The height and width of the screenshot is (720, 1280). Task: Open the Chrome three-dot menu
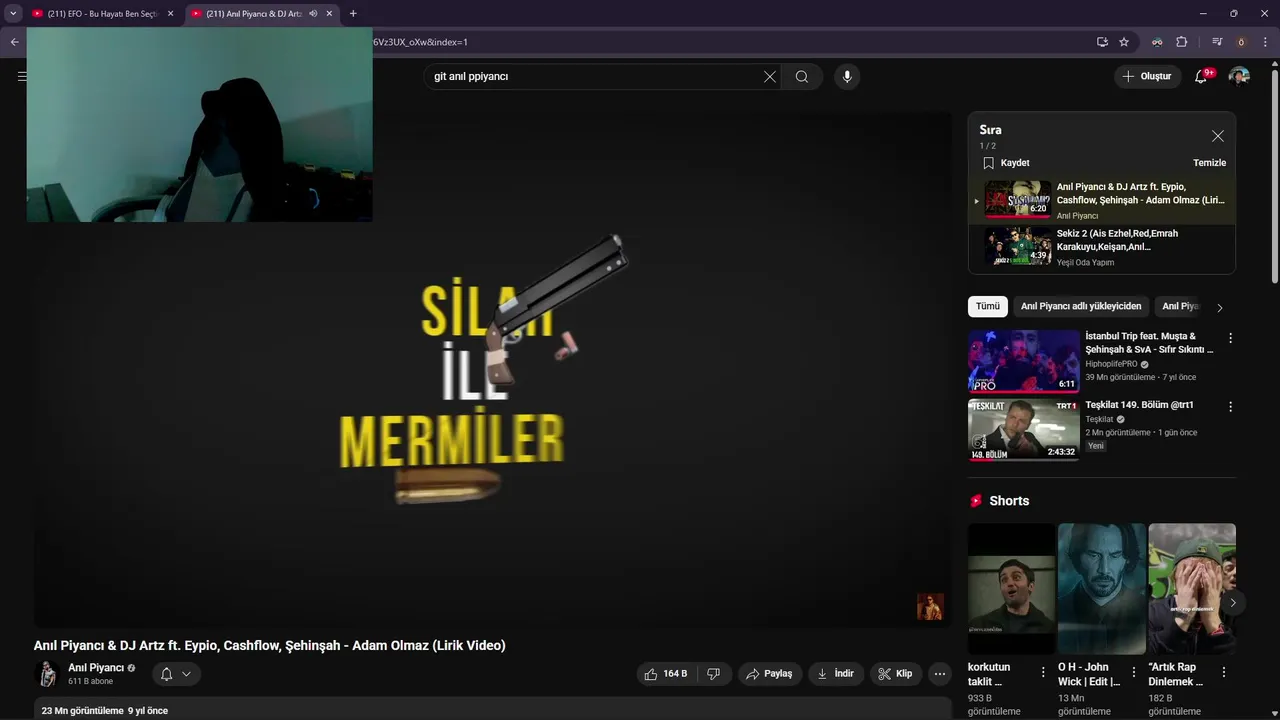(x=1265, y=42)
